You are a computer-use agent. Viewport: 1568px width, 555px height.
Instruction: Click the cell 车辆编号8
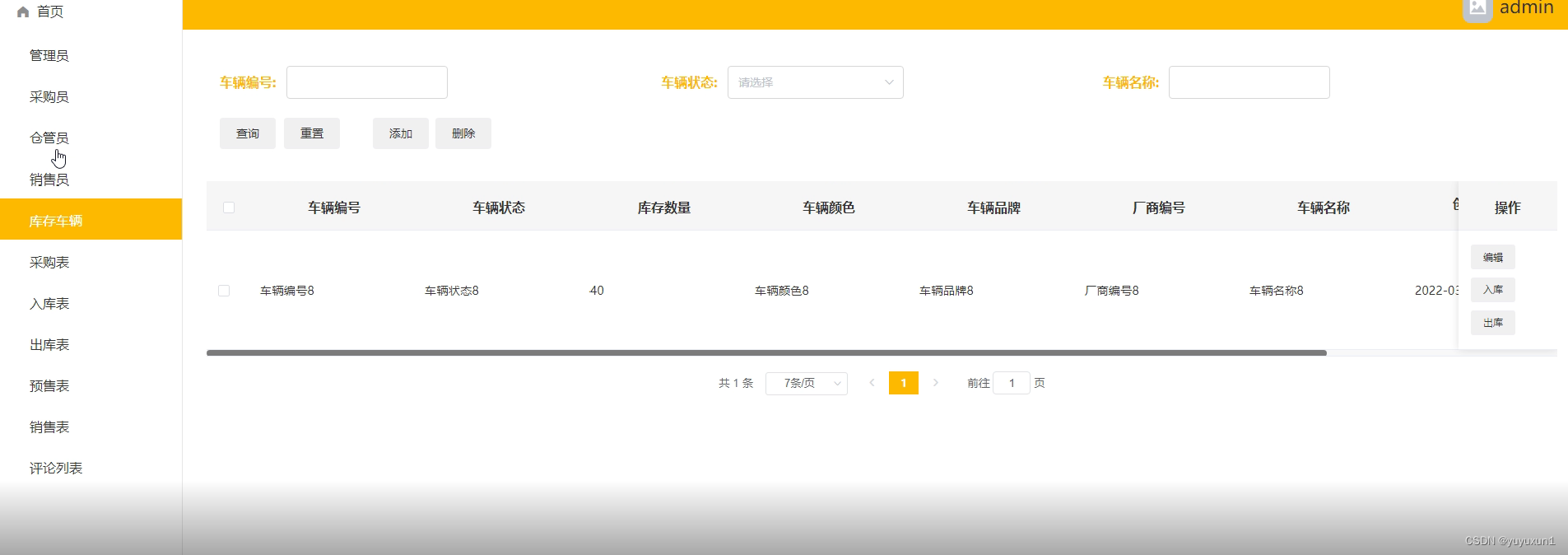coord(287,291)
